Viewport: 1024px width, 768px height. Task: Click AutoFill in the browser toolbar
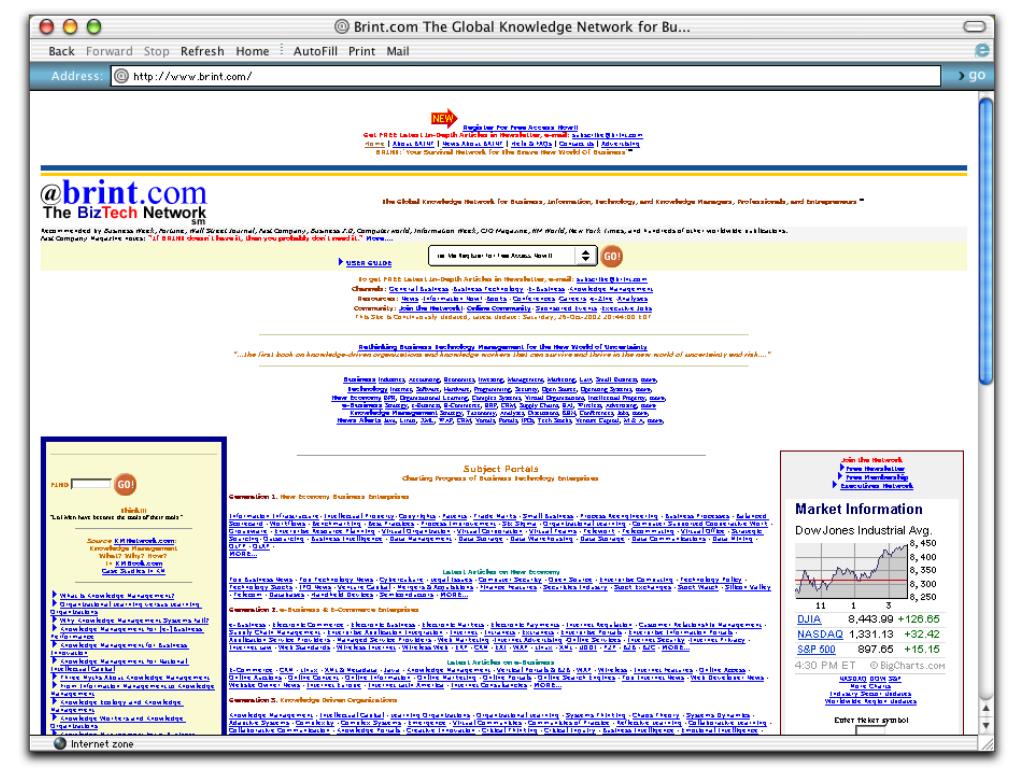(315, 51)
